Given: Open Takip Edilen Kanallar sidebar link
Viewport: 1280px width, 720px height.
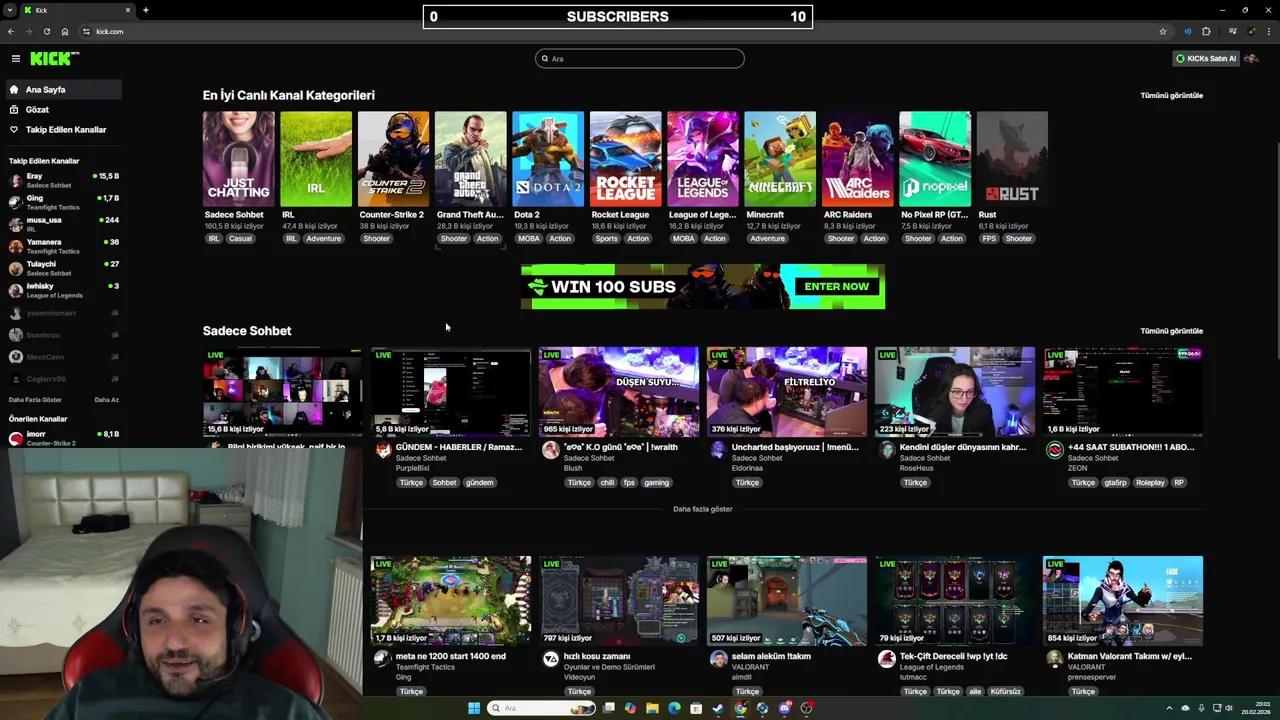Looking at the screenshot, I should click(x=62, y=130).
